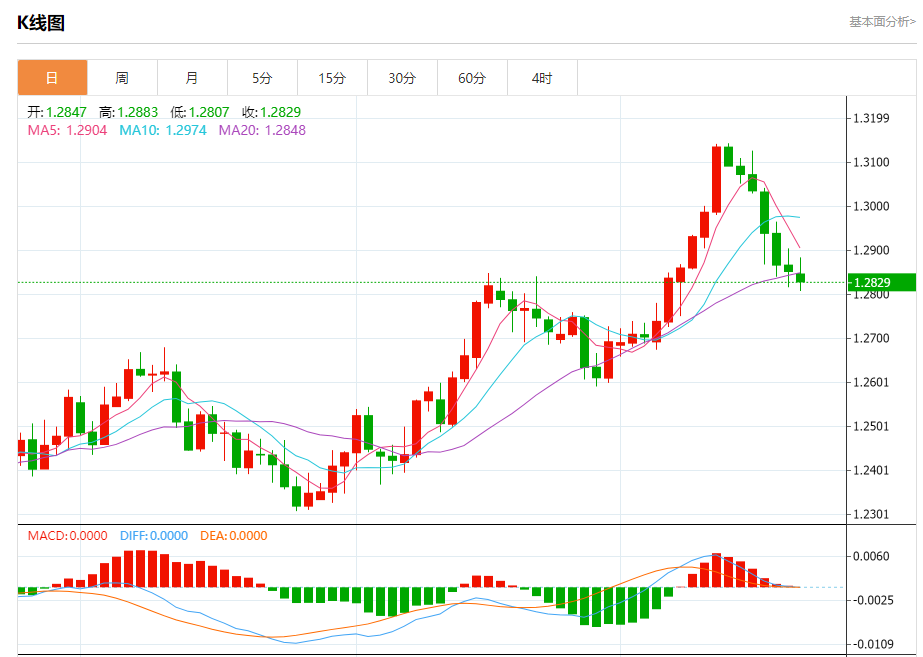Open the 60分 interval tab
This screenshot has width=923, height=657.
tap(472, 78)
